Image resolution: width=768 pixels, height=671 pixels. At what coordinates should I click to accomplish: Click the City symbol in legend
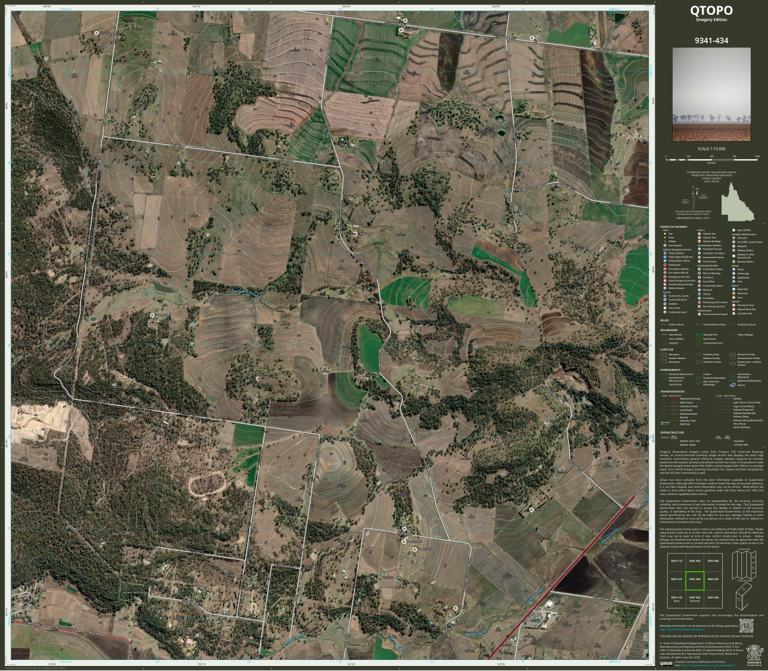(665, 234)
